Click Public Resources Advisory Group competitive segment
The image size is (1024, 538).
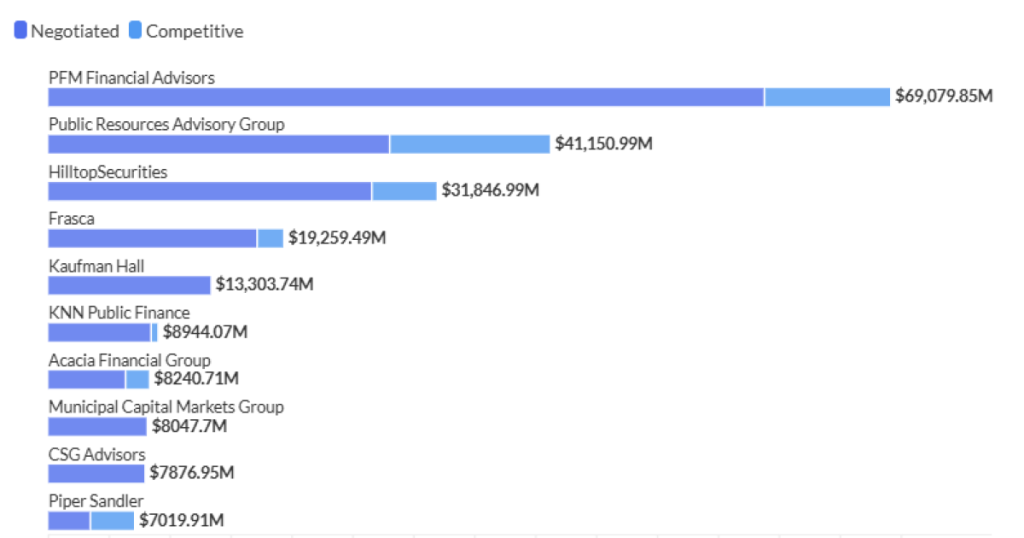(x=470, y=144)
